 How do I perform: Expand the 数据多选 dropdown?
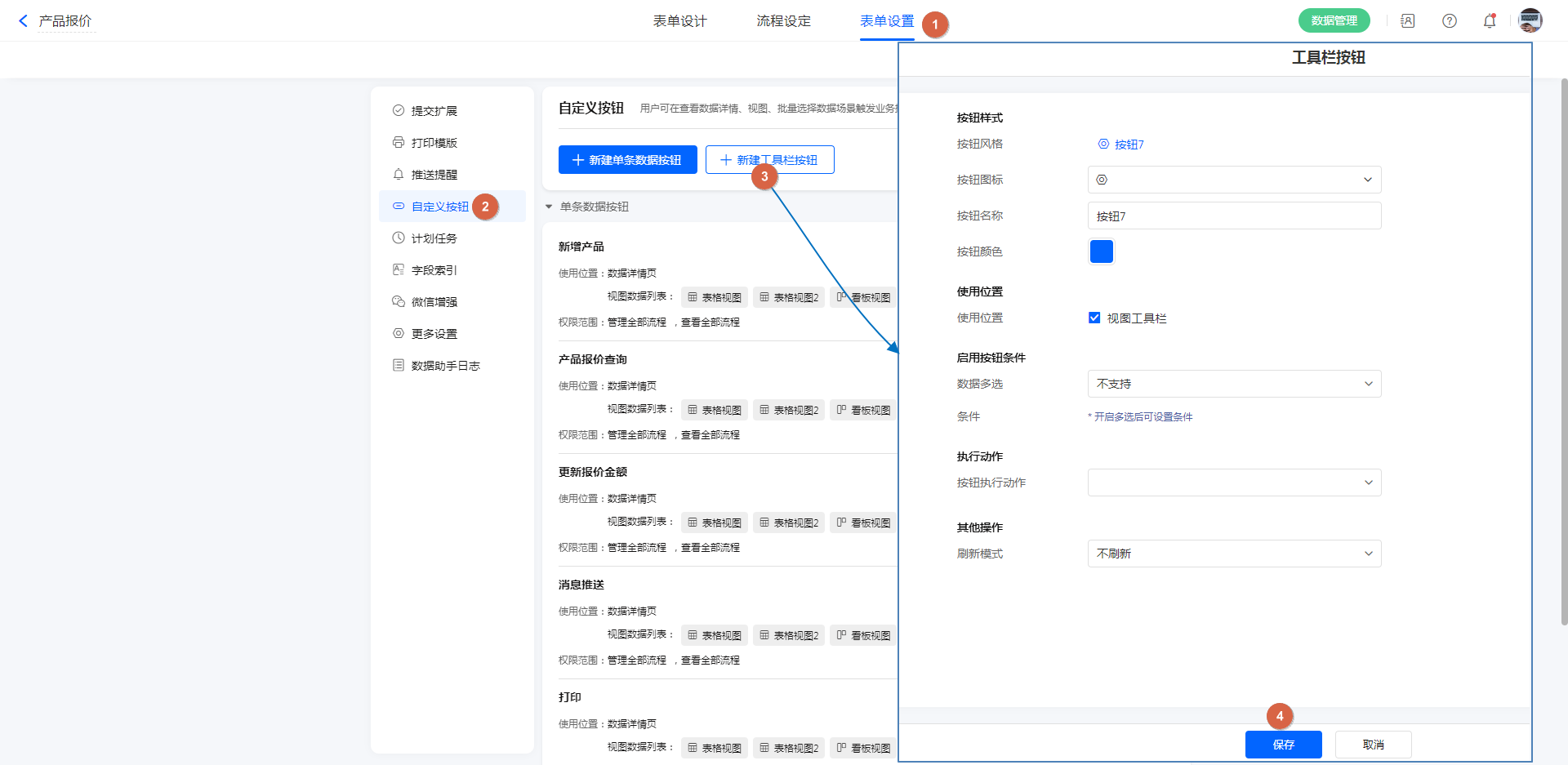tap(1233, 384)
